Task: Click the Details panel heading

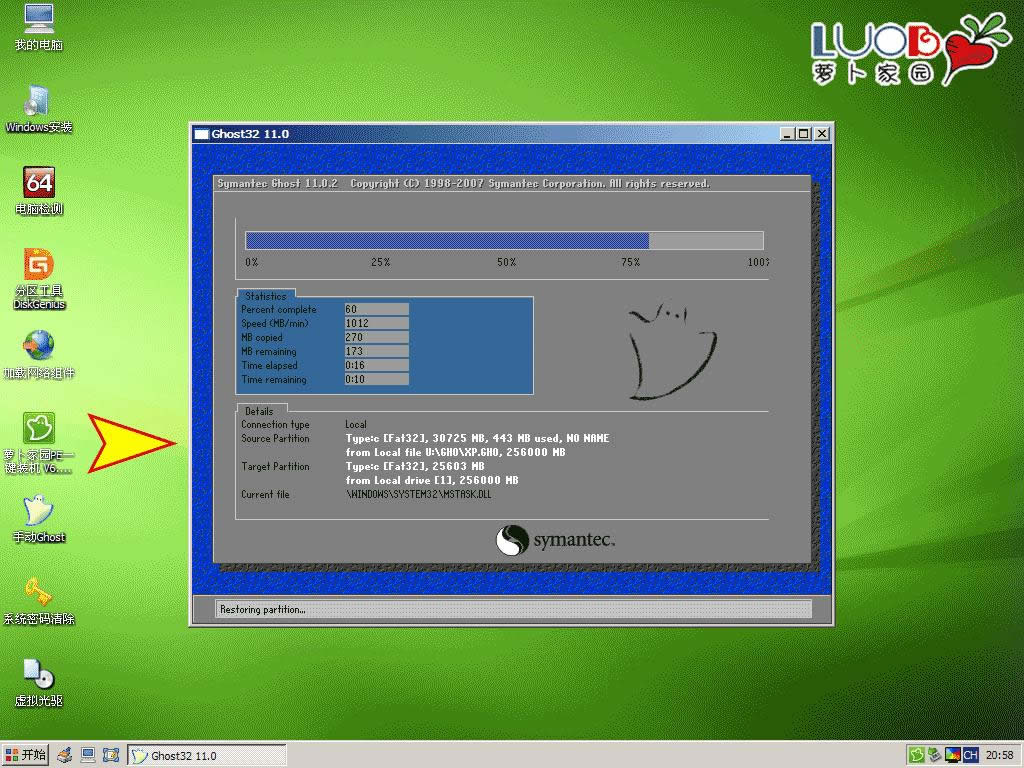Action: [259, 411]
